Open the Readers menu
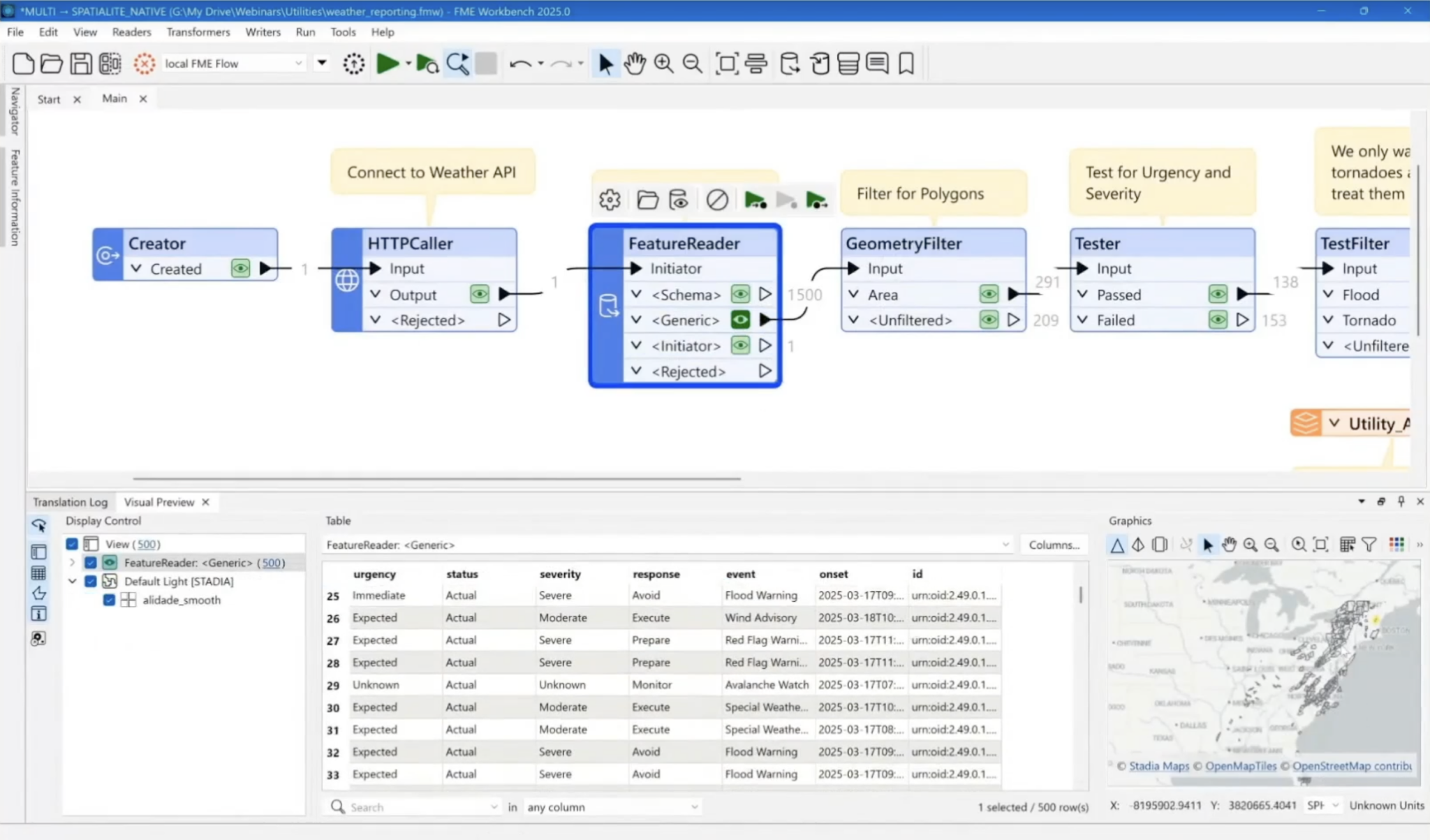 click(x=131, y=32)
